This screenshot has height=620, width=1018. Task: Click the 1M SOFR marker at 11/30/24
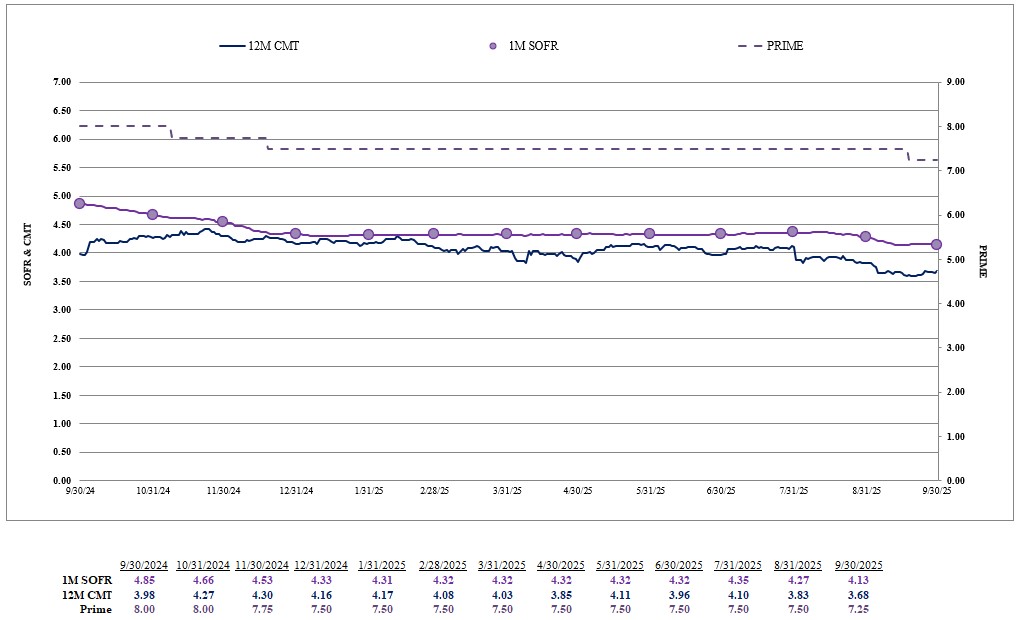point(222,221)
